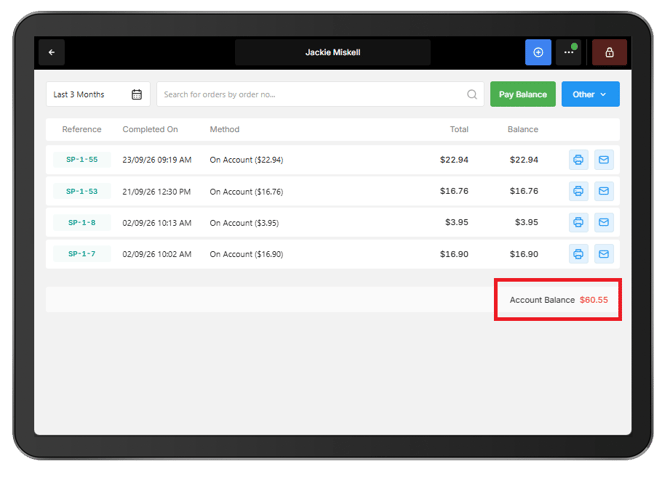Screen dimensions: 670x477
Task: Click the Pay Balance button
Action: [523, 94]
